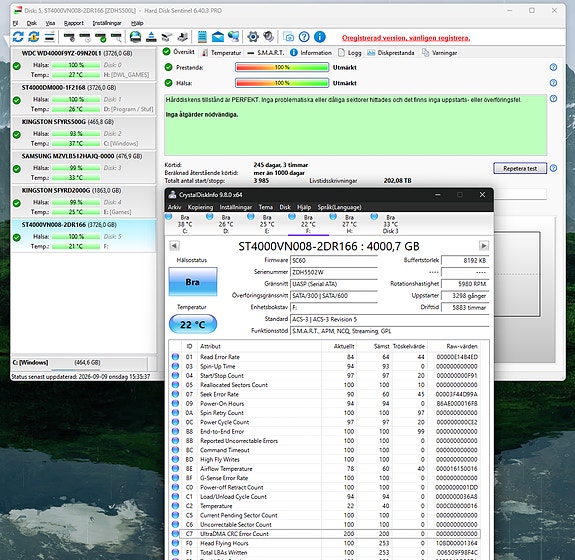Click the speaker sound icon in toolbar
Image resolution: width=575 pixels, height=560 pixels.
[269, 37]
